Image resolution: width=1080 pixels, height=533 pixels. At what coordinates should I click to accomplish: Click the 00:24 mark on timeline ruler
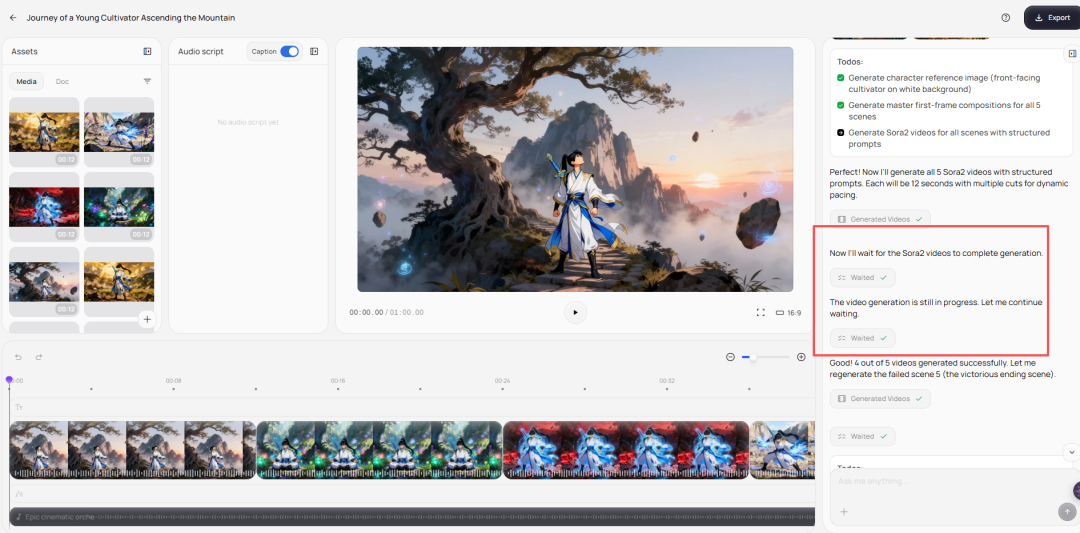pos(502,381)
